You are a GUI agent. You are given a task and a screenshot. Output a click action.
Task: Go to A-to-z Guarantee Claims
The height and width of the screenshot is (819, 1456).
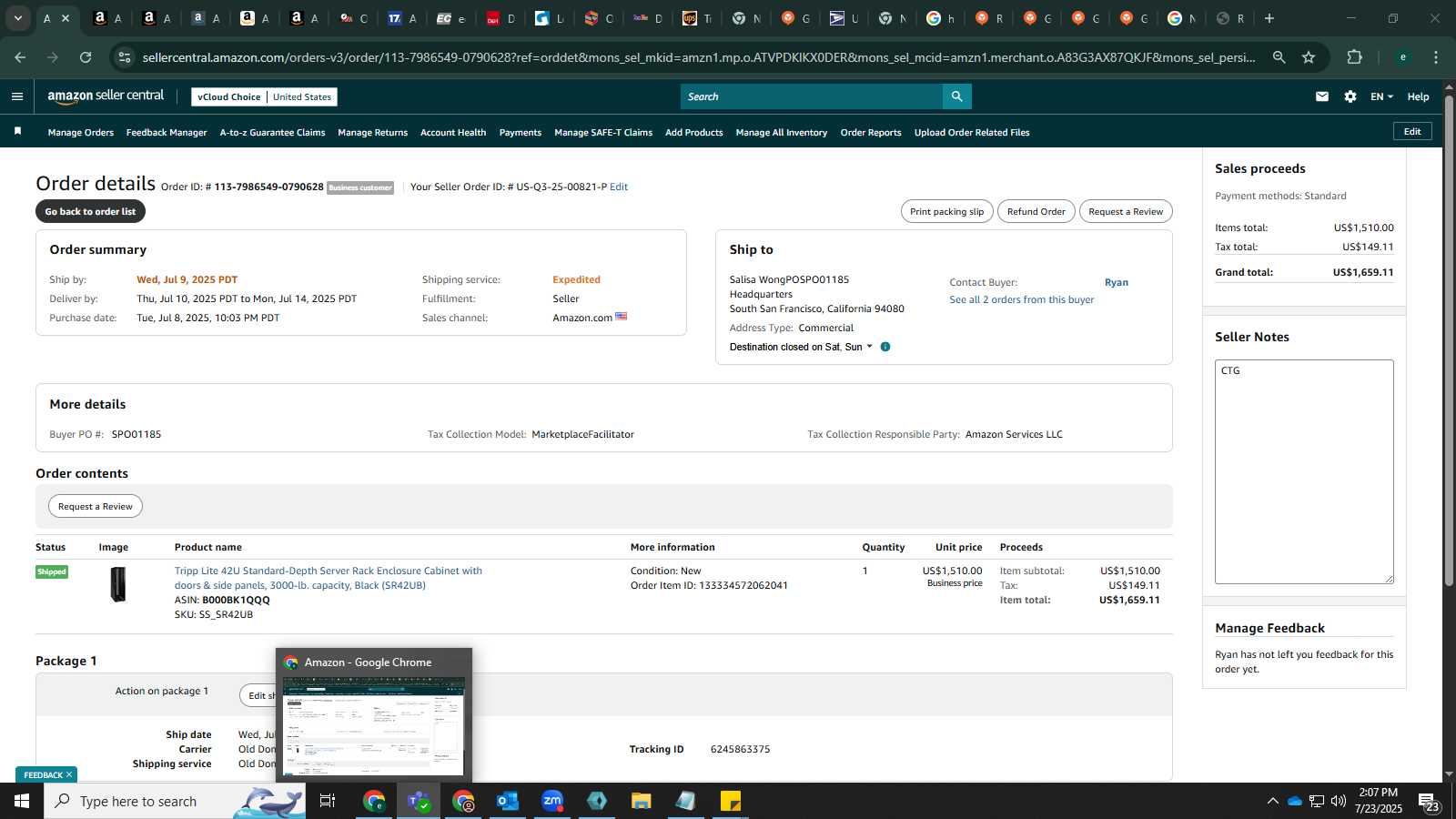point(272,133)
